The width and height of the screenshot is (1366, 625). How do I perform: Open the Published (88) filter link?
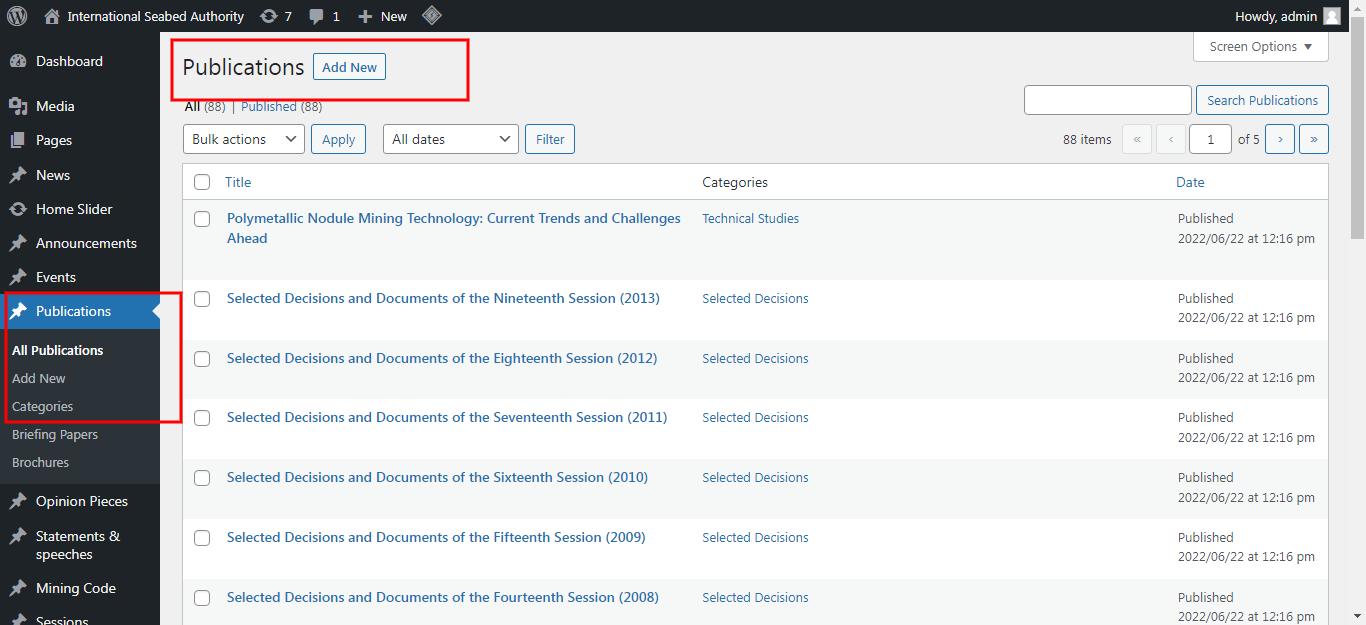coord(281,106)
